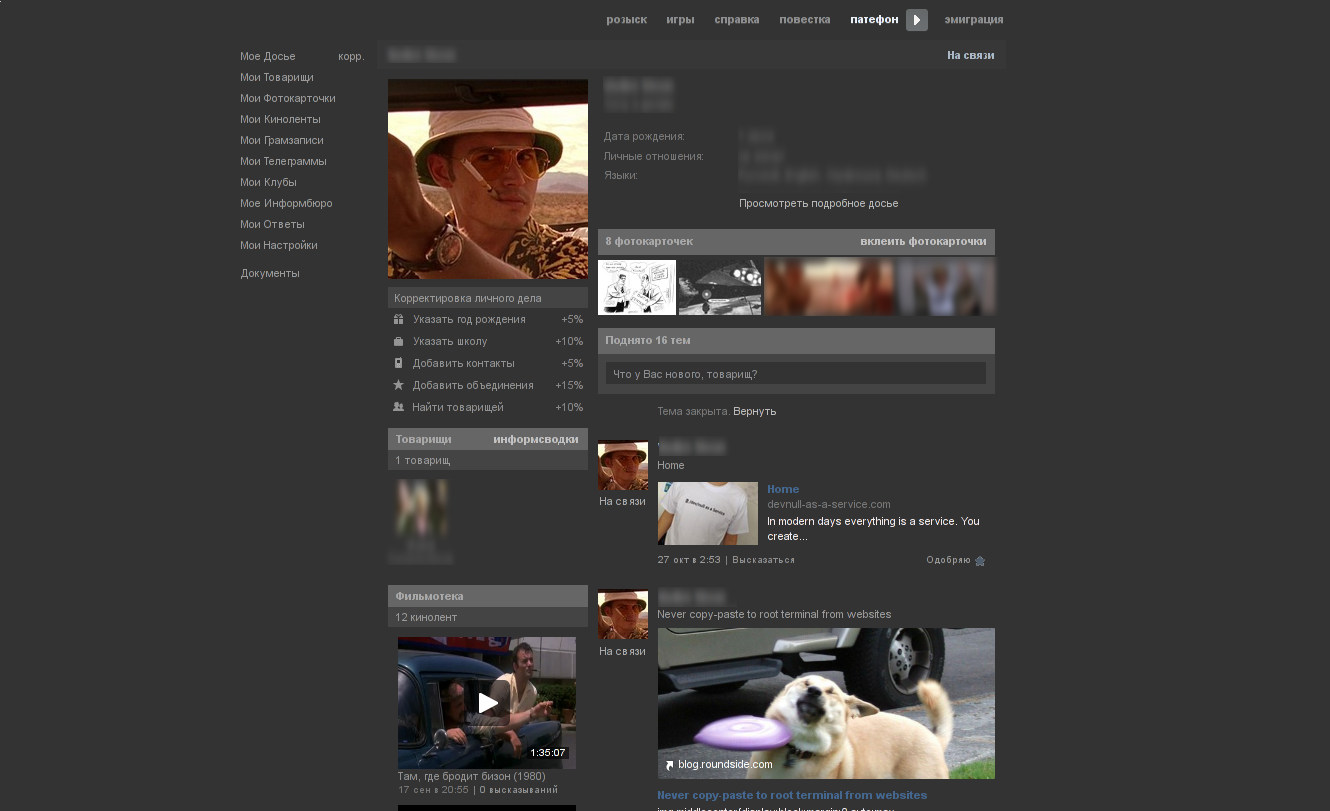The width and height of the screenshot is (1330, 811).
Task: Click the briefcase icon for Указать школу
Action: click(x=398, y=342)
